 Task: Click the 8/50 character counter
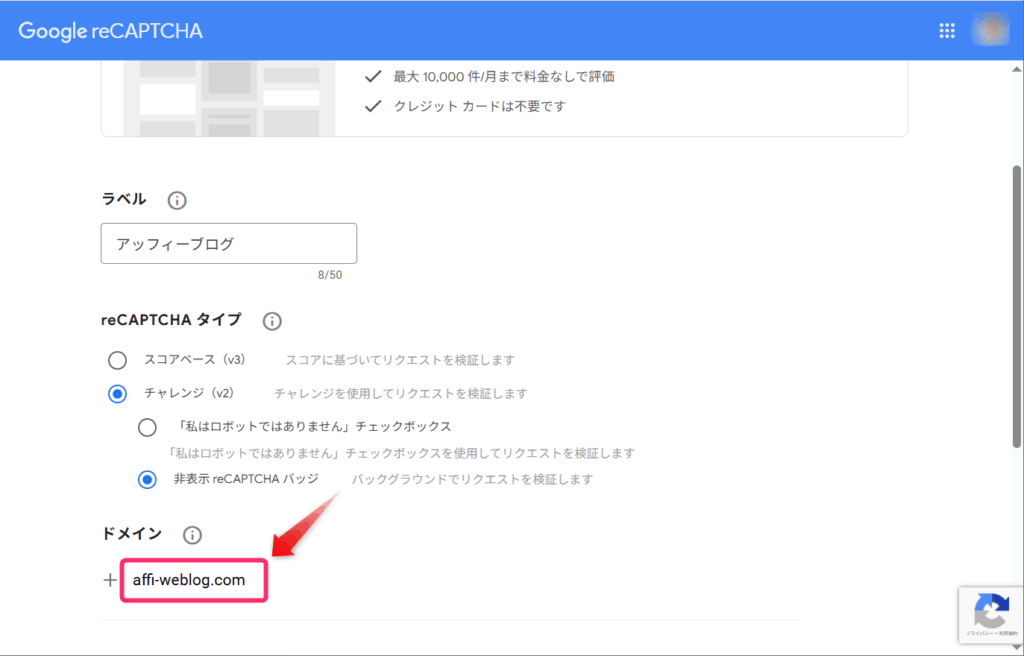click(x=330, y=275)
